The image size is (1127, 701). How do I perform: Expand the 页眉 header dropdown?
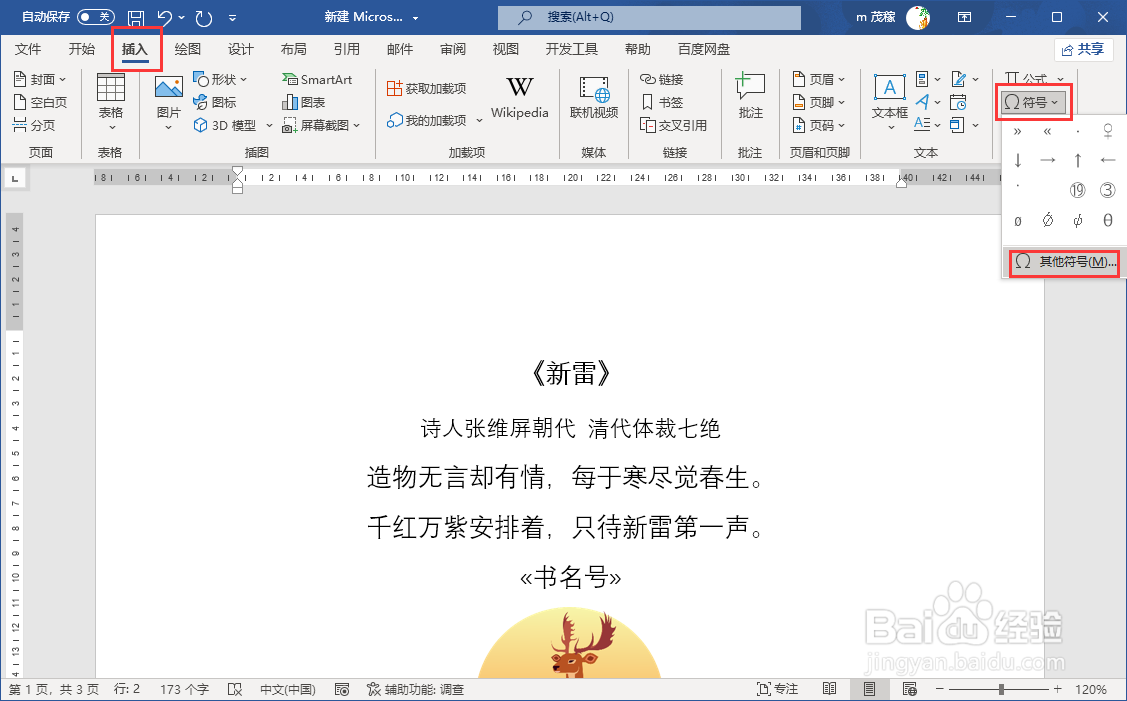pyautogui.click(x=842, y=79)
